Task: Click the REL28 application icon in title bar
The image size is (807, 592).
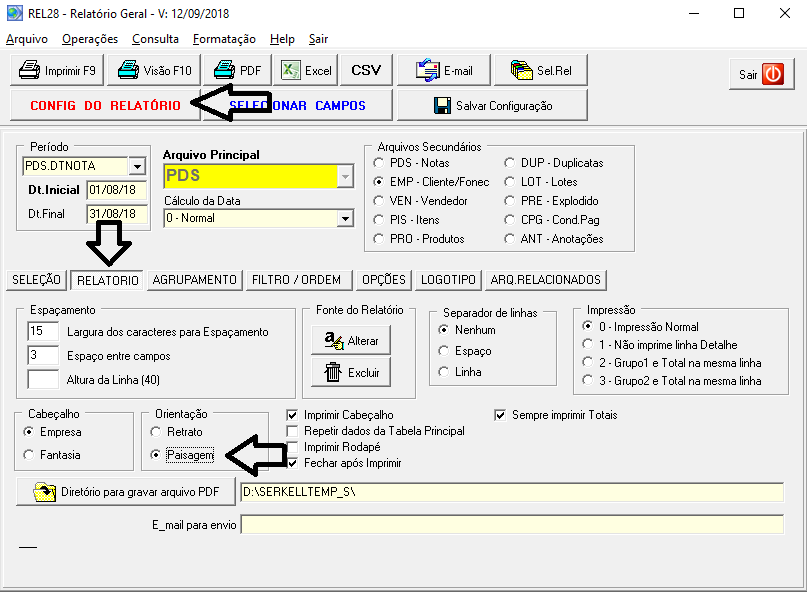Action: [14, 13]
